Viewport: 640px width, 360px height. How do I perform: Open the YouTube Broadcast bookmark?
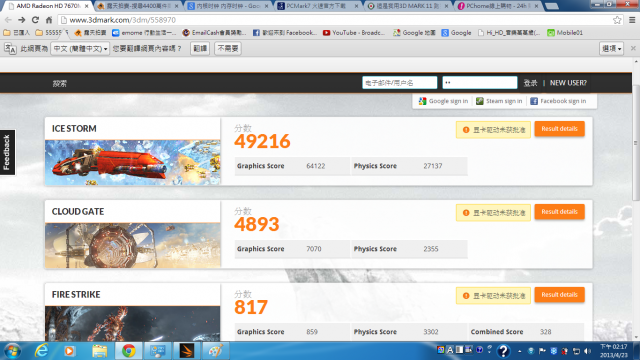click(353, 33)
